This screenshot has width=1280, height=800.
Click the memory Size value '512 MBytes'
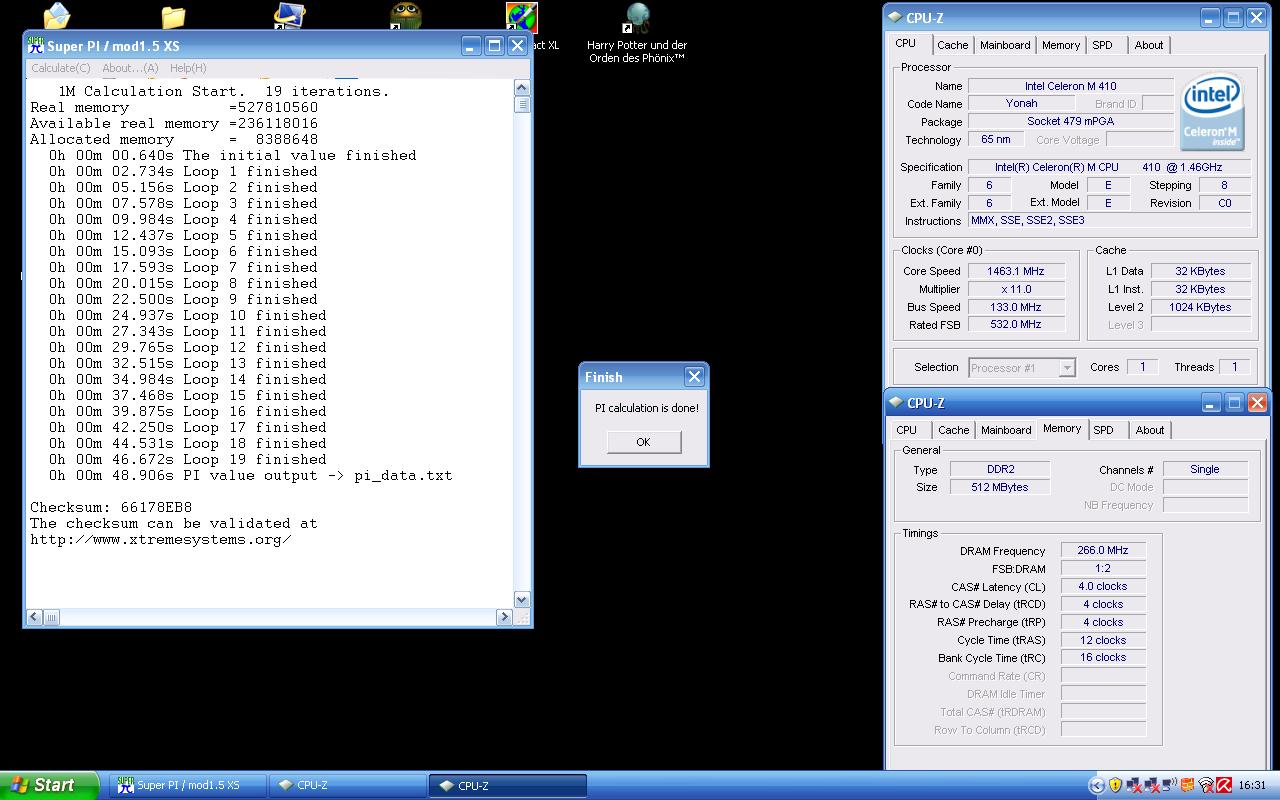pyautogui.click(x=1000, y=487)
